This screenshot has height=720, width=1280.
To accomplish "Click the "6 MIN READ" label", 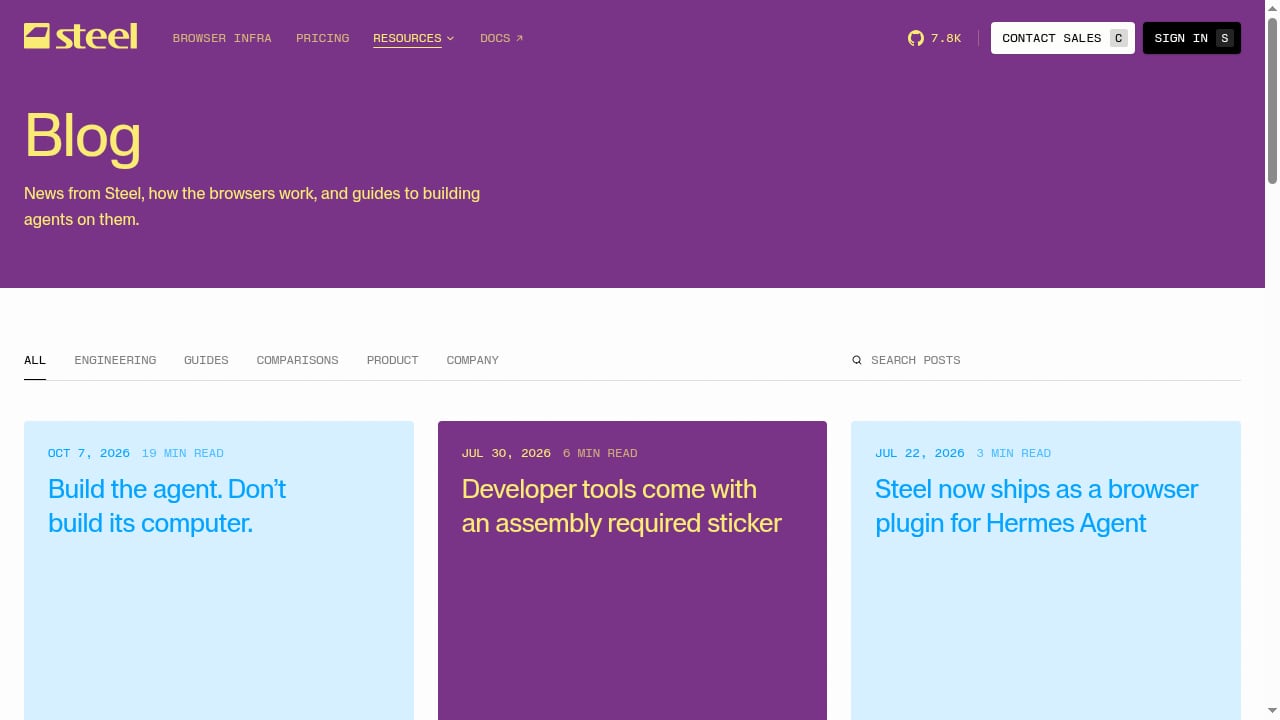I will click(x=600, y=453).
